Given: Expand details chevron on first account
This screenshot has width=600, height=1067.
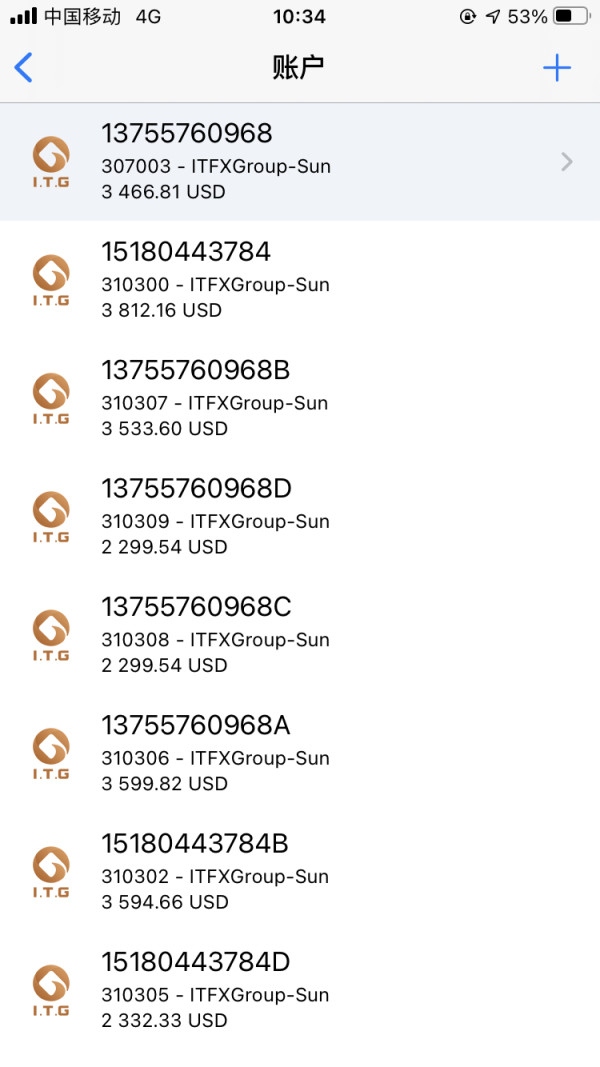Looking at the screenshot, I should [x=567, y=162].
